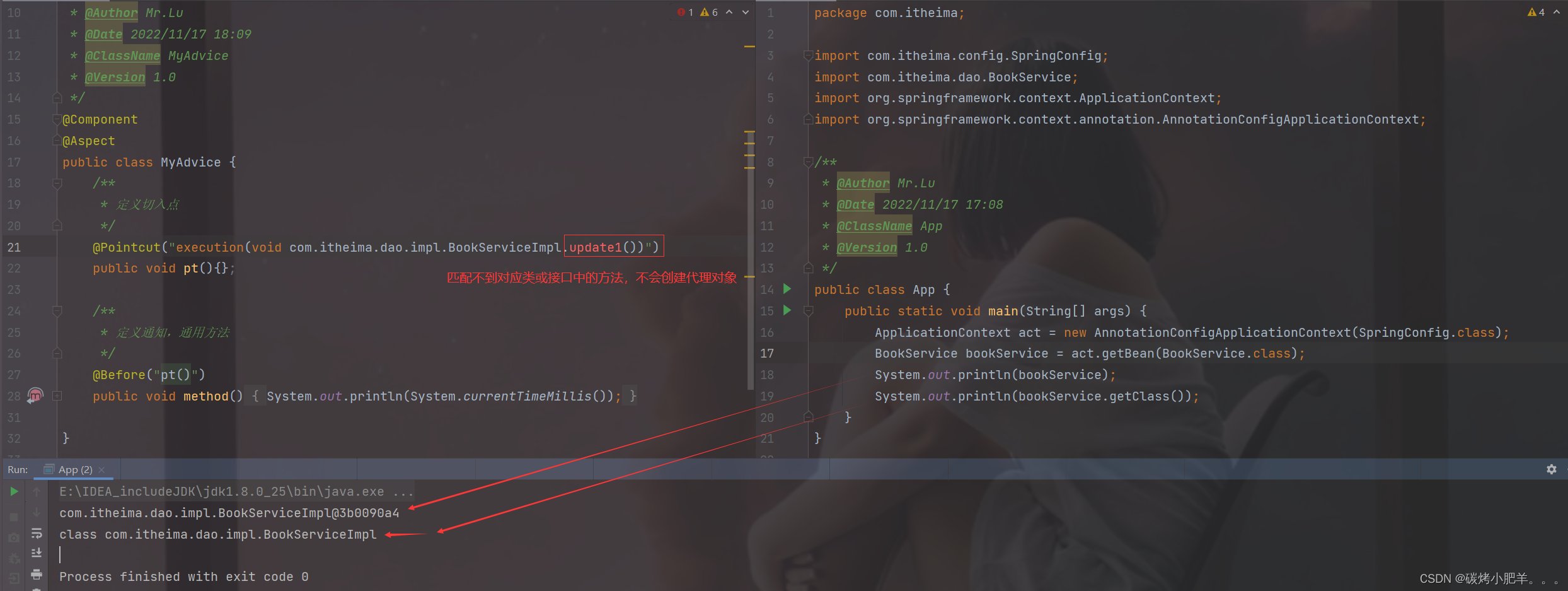Click line number 17 in App gutter

click(x=767, y=353)
